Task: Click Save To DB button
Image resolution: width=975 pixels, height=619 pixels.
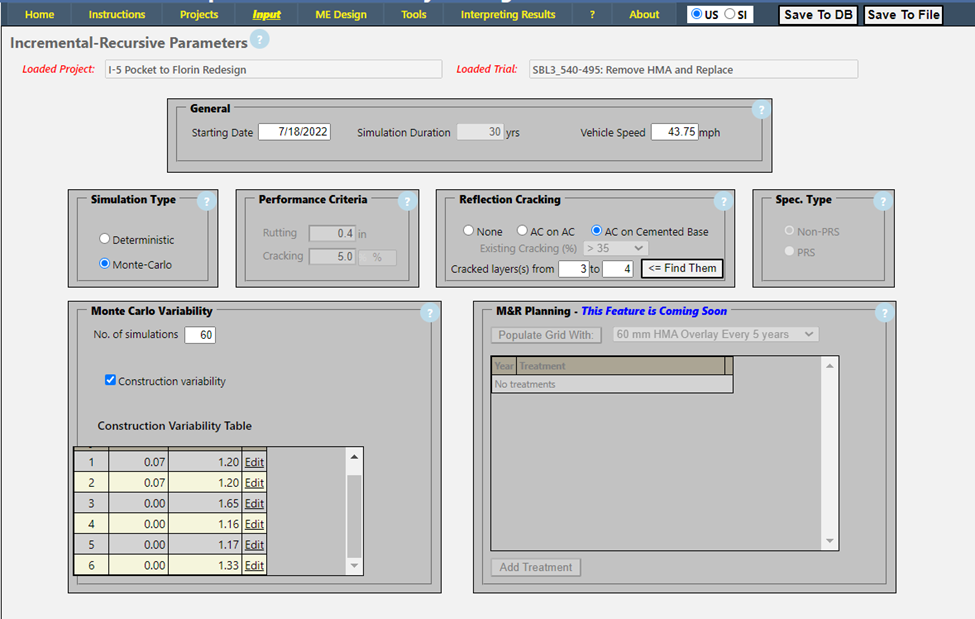Action: pyautogui.click(x=818, y=15)
